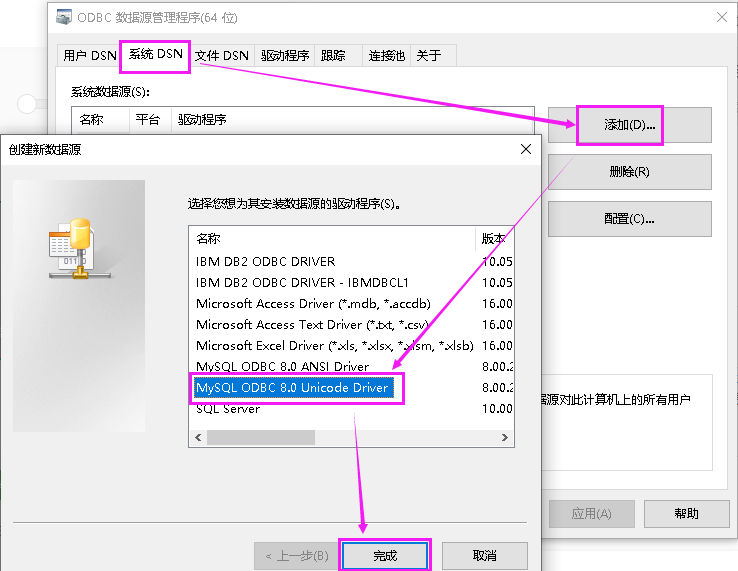Image resolution: width=738 pixels, height=571 pixels.
Task: Close the 创建新数据源 dialog
Action: pyautogui.click(x=526, y=149)
